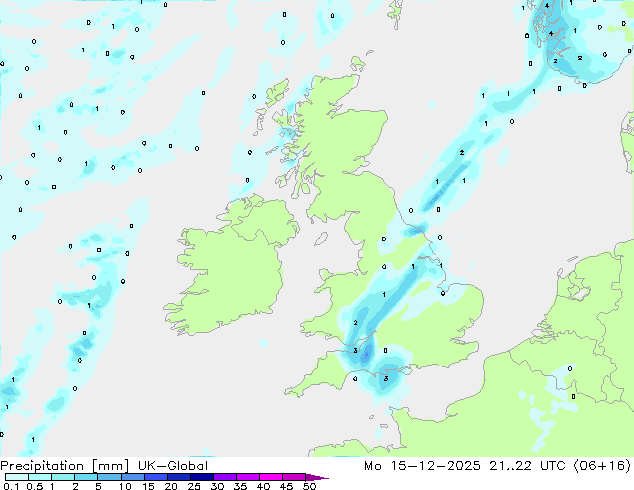The width and height of the screenshot is (634, 490).
Task: Click the above-50 arrow tip of legend
Action: [x=317, y=477]
